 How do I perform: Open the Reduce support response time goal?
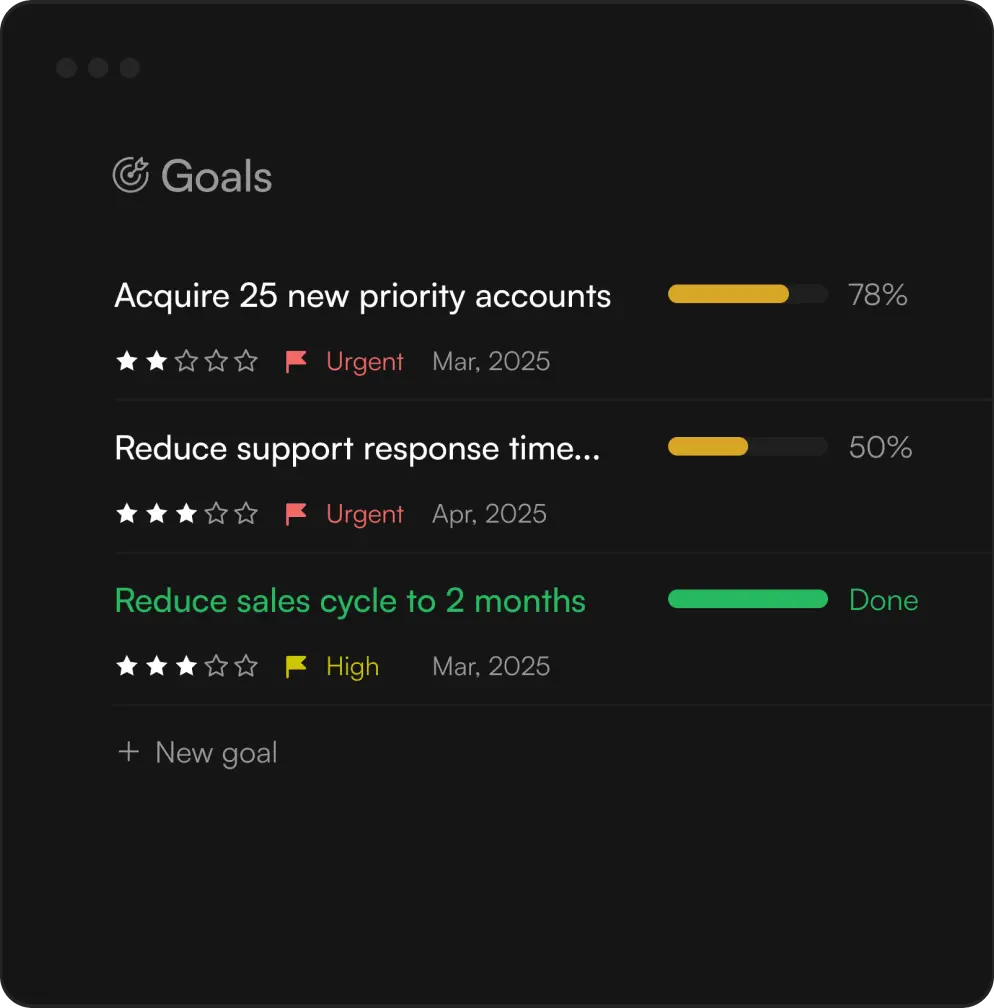coord(357,448)
